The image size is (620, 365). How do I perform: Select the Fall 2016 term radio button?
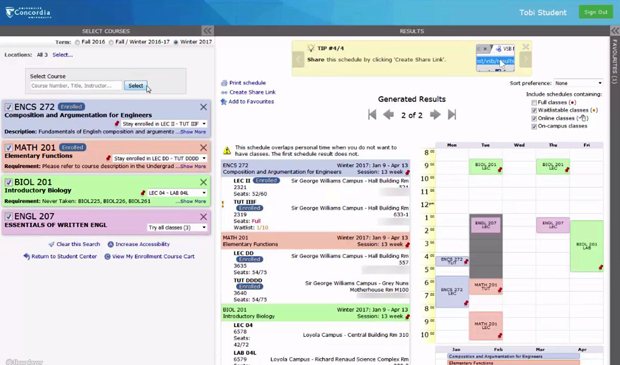click(78, 42)
